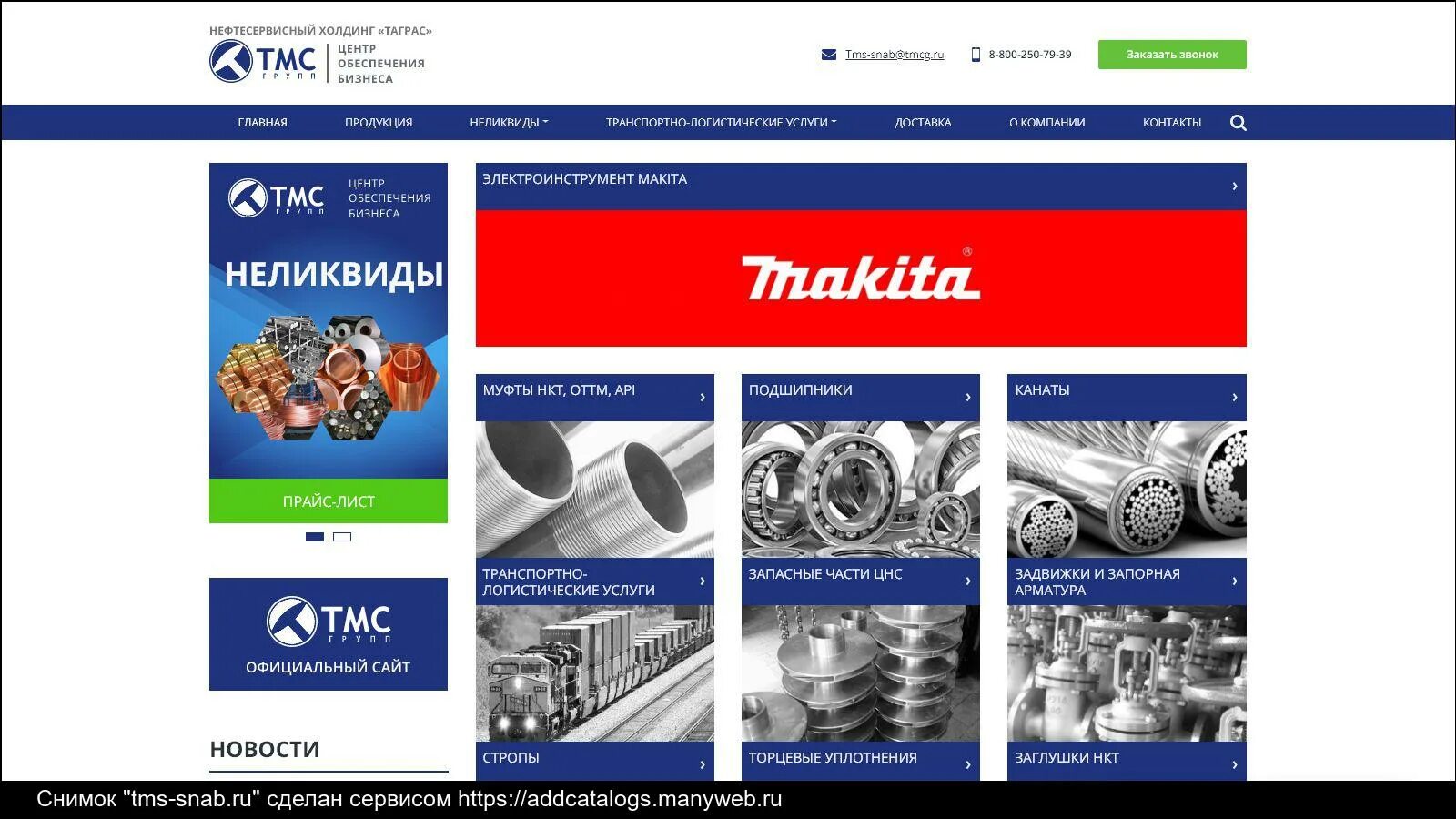1456x819 pixels.
Task: Open 'Задвижки и запорная арматура' category title
Action: [x=1097, y=582]
